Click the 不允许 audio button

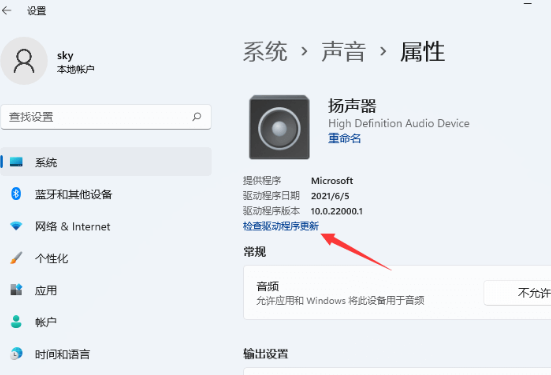pos(517,293)
